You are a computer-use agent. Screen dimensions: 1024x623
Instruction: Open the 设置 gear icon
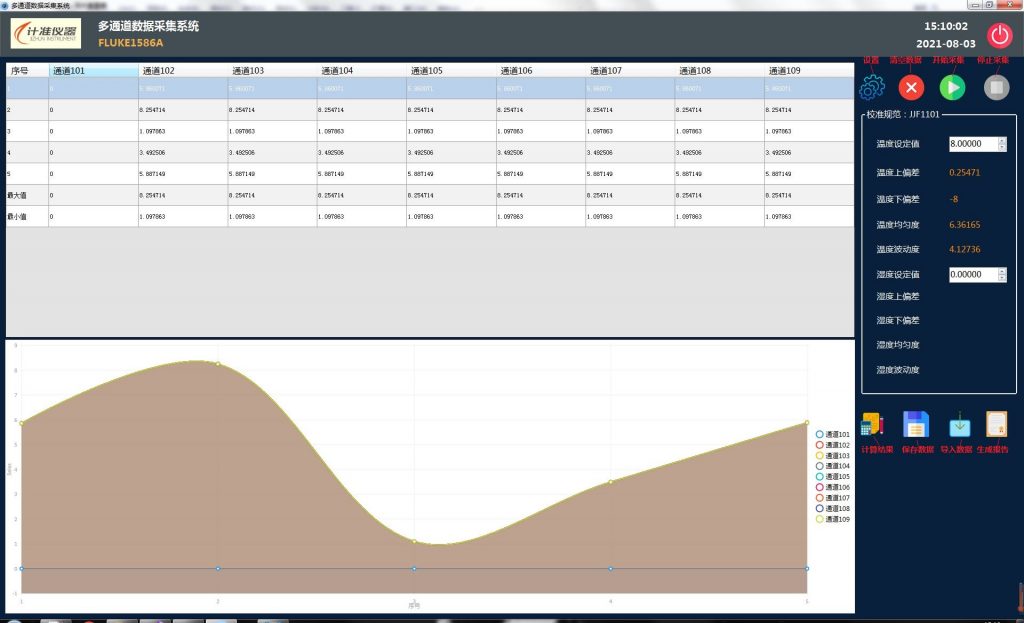[872, 88]
